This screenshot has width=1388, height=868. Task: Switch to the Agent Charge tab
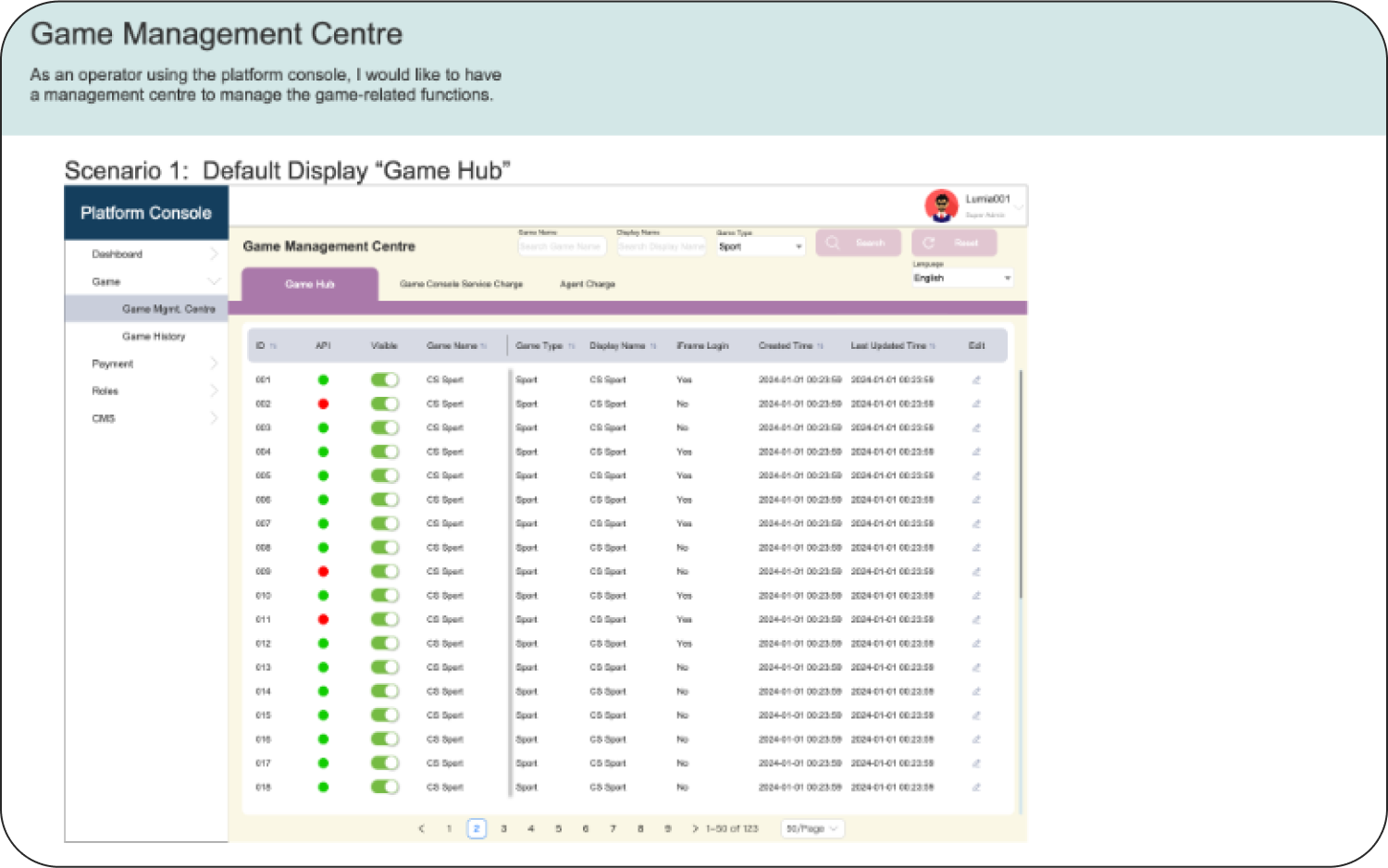click(x=588, y=285)
